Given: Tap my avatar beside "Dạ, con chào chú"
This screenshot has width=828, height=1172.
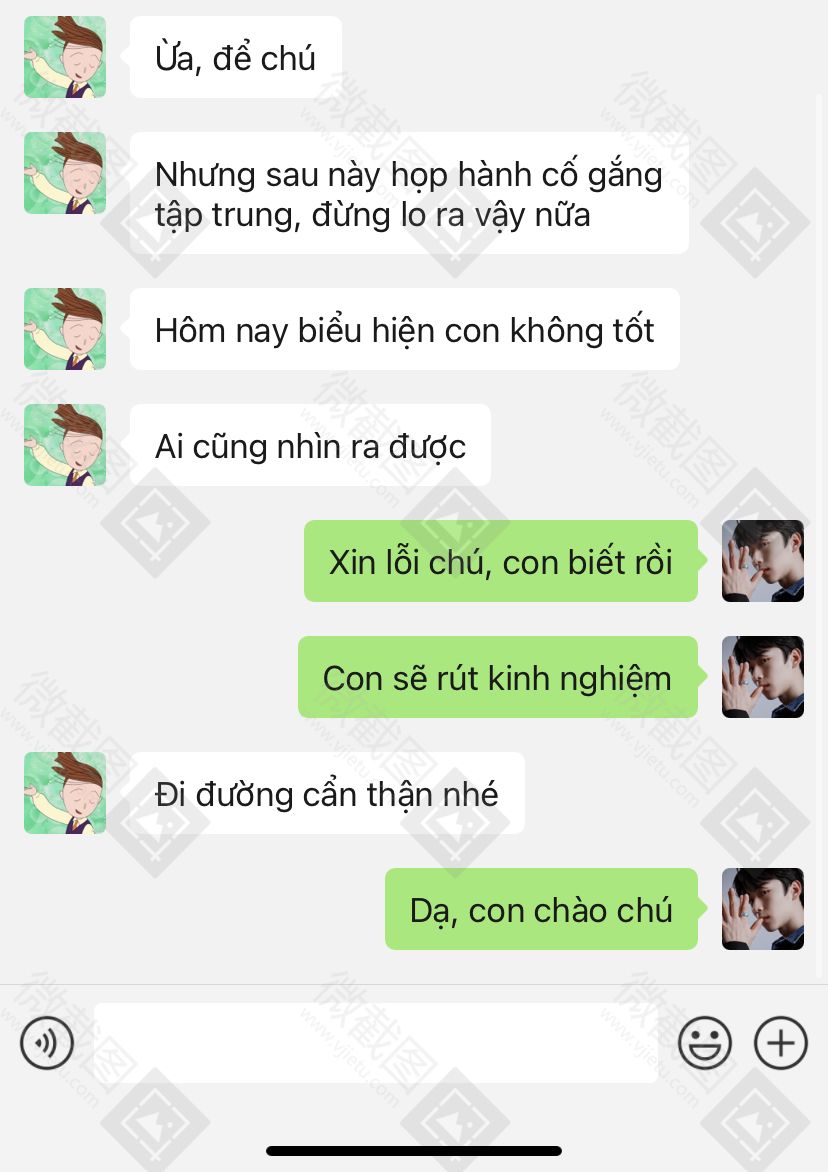Looking at the screenshot, I should pos(763,909).
